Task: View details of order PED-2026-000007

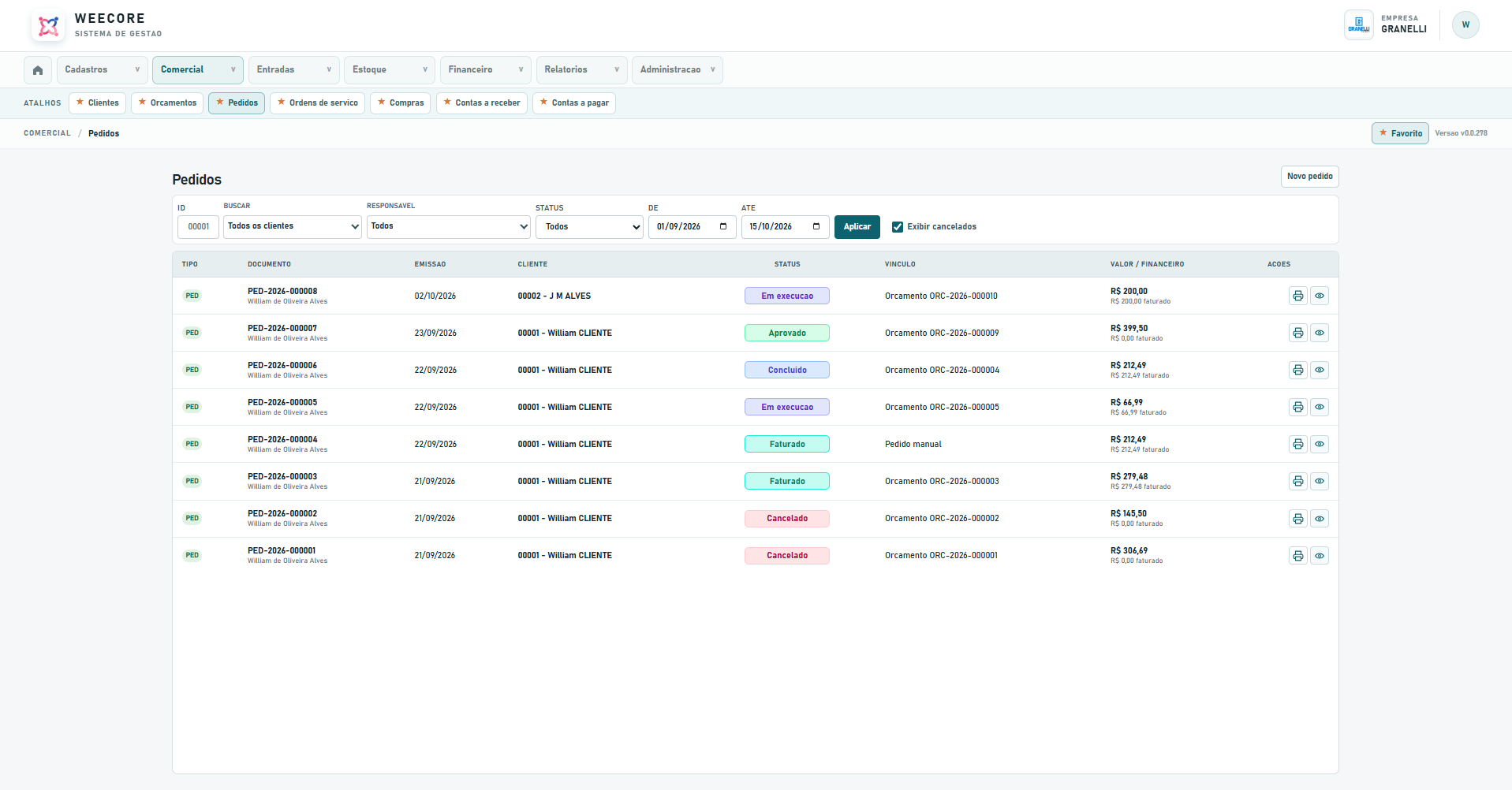Action: (x=1320, y=333)
